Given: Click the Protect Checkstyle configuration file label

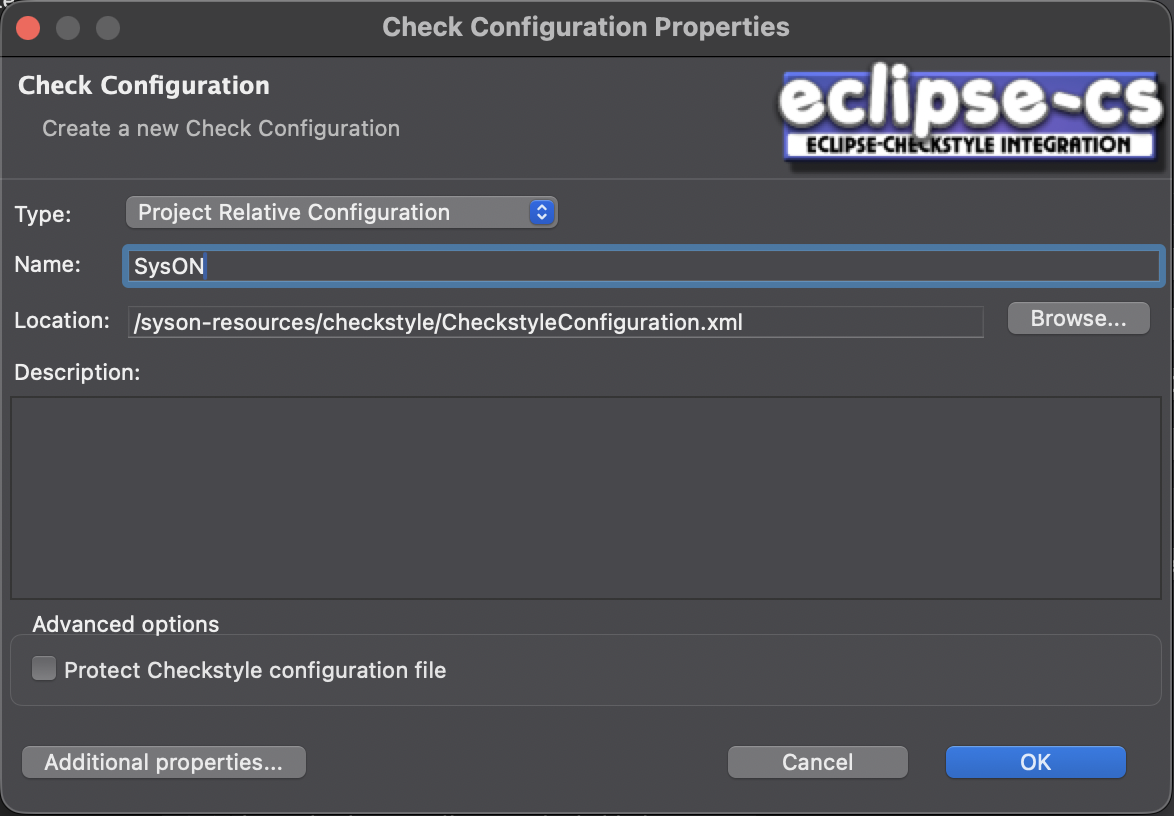Looking at the screenshot, I should click(255, 671).
